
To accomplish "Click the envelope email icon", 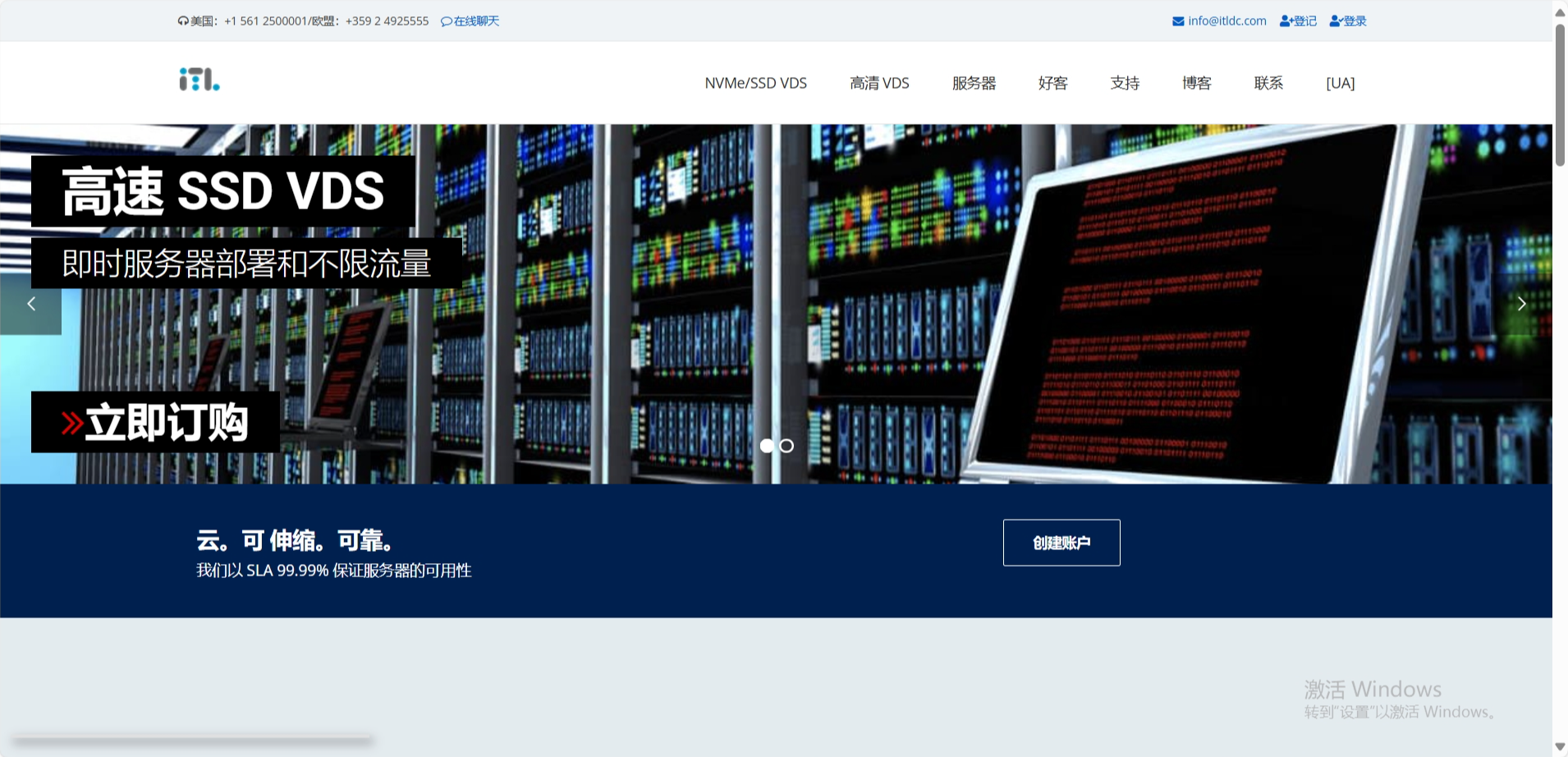I will tap(1178, 21).
